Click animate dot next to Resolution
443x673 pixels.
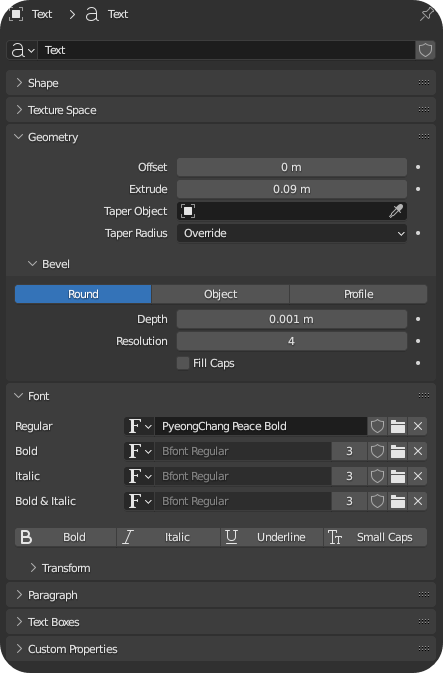click(418, 341)
